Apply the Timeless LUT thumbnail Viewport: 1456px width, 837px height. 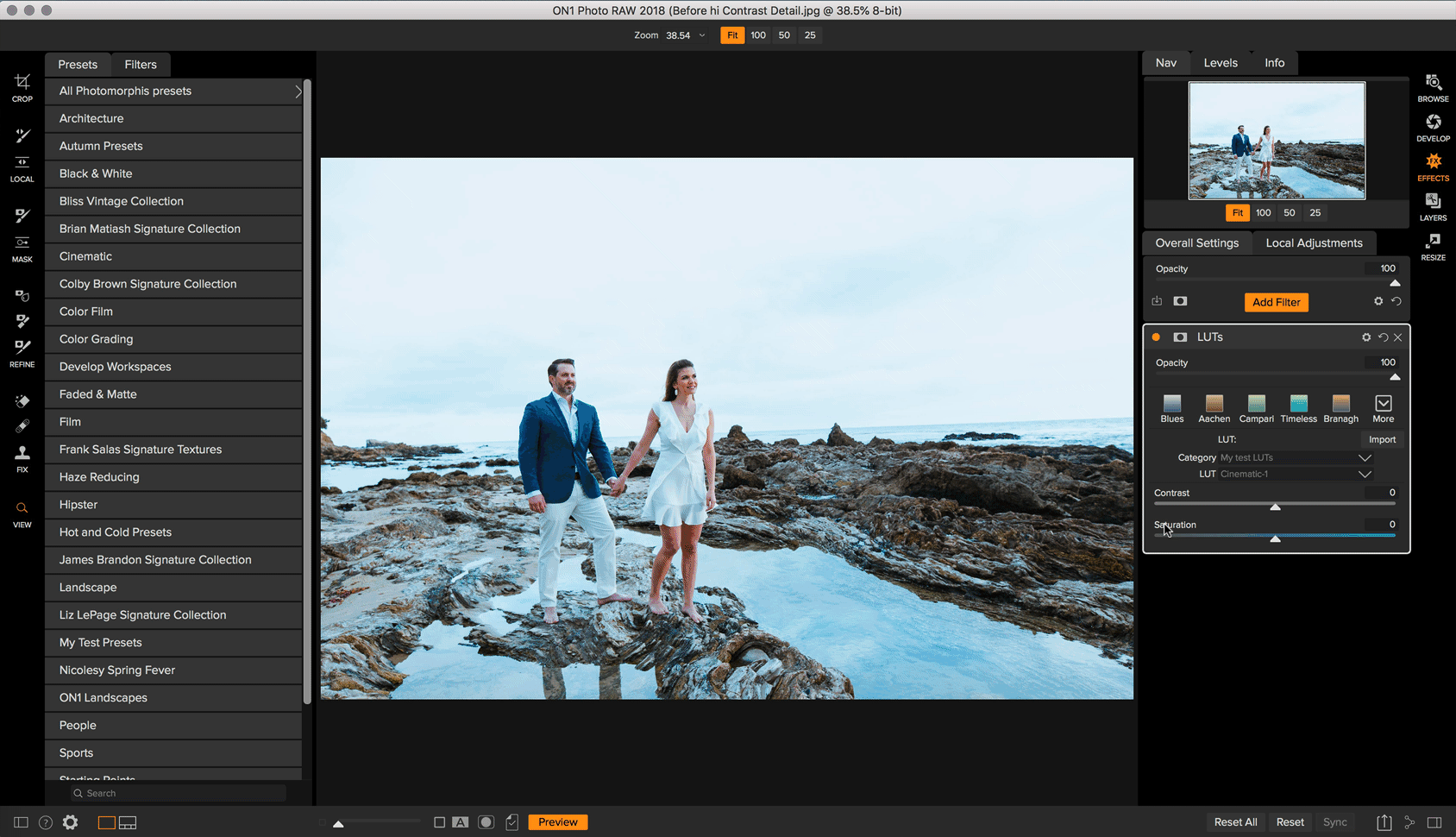coord(1298,409)
